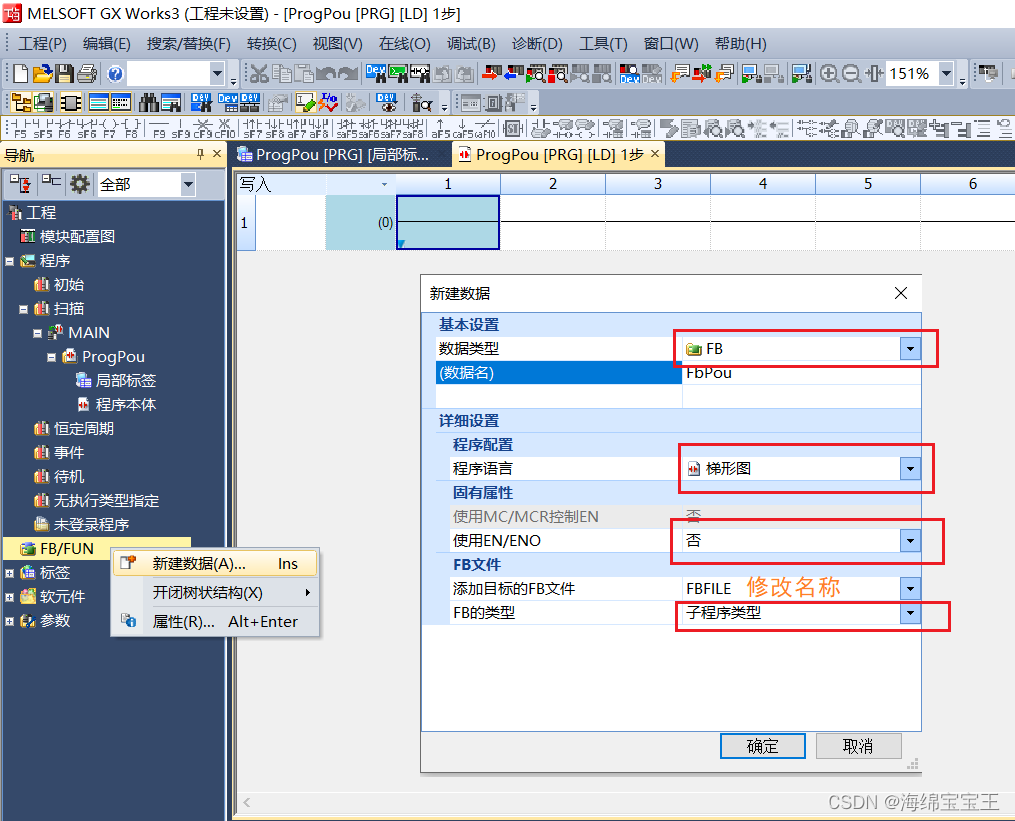Viewport: 1015px width, 821px height.
Task: Select the highlighted ladder cell in column 1
Action: [448, 223]
